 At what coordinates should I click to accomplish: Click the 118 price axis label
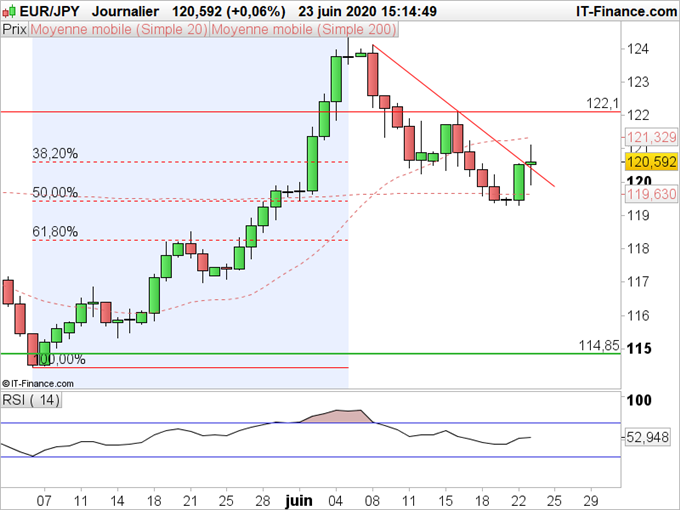(x=638, y=248)
